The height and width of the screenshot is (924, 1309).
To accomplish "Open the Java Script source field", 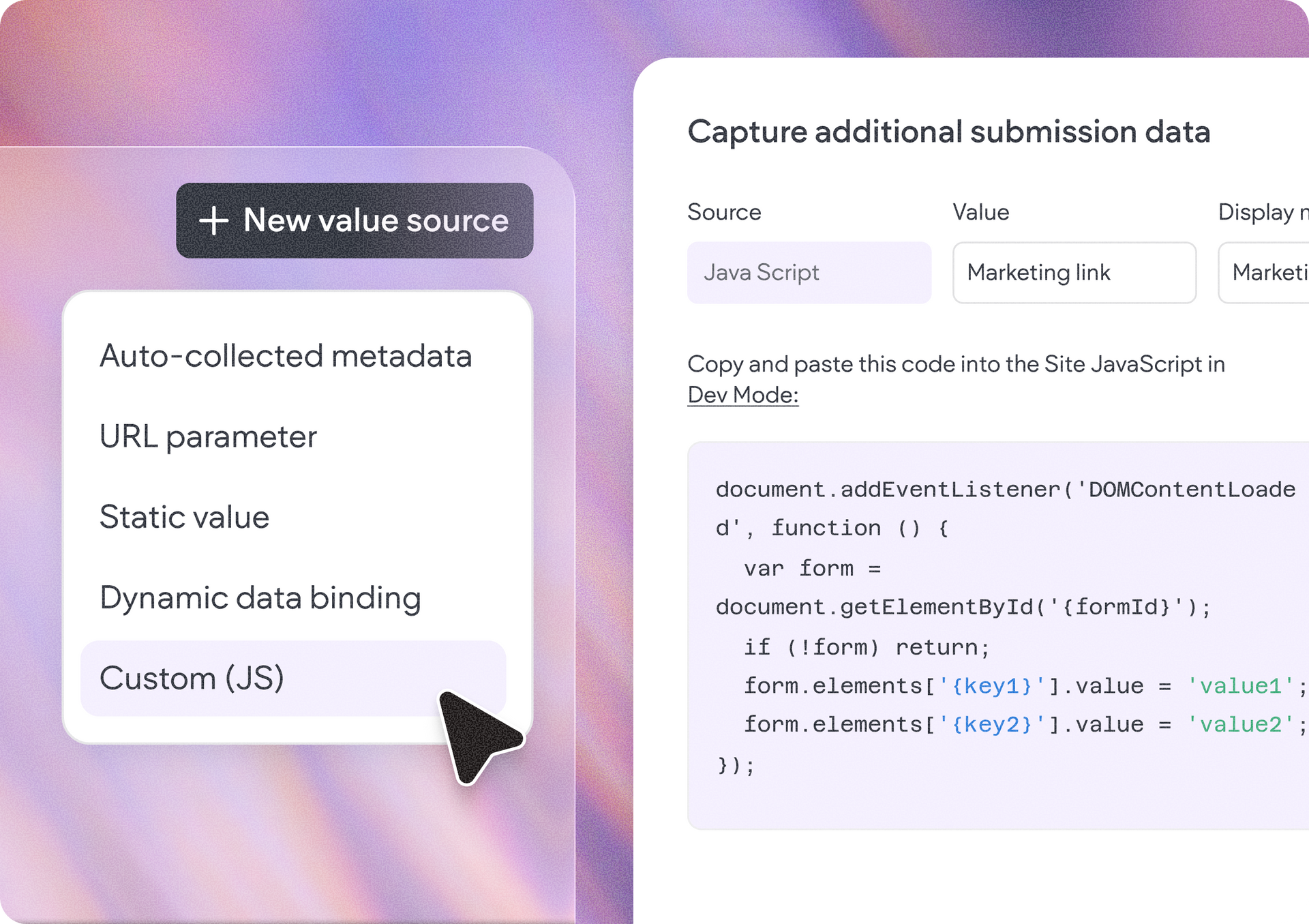I will tap(809, 273).
